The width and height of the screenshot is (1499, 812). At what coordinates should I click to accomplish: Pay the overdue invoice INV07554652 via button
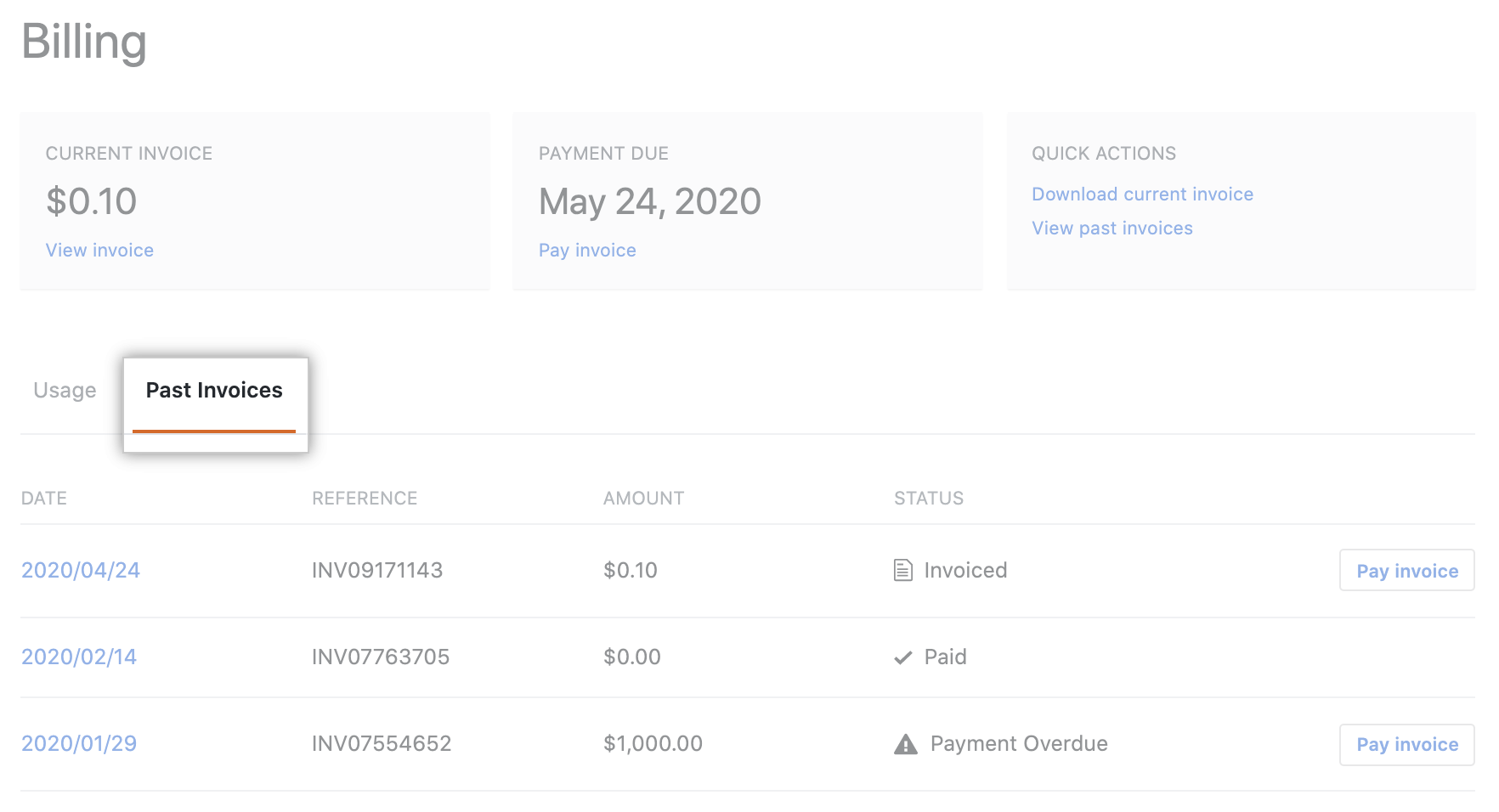tap(1406, 745)
